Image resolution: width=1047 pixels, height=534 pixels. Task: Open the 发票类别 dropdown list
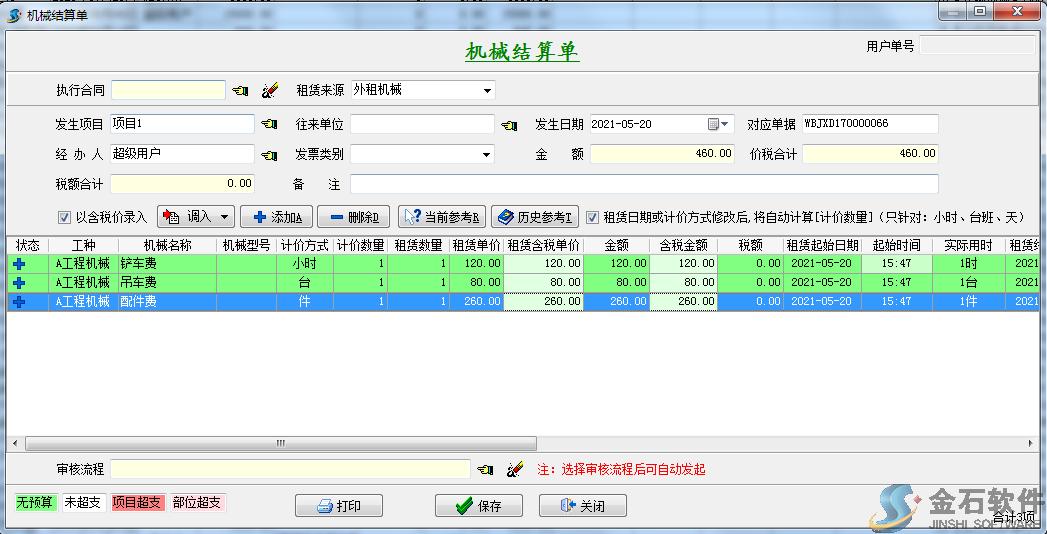click(x=488, y=155)
